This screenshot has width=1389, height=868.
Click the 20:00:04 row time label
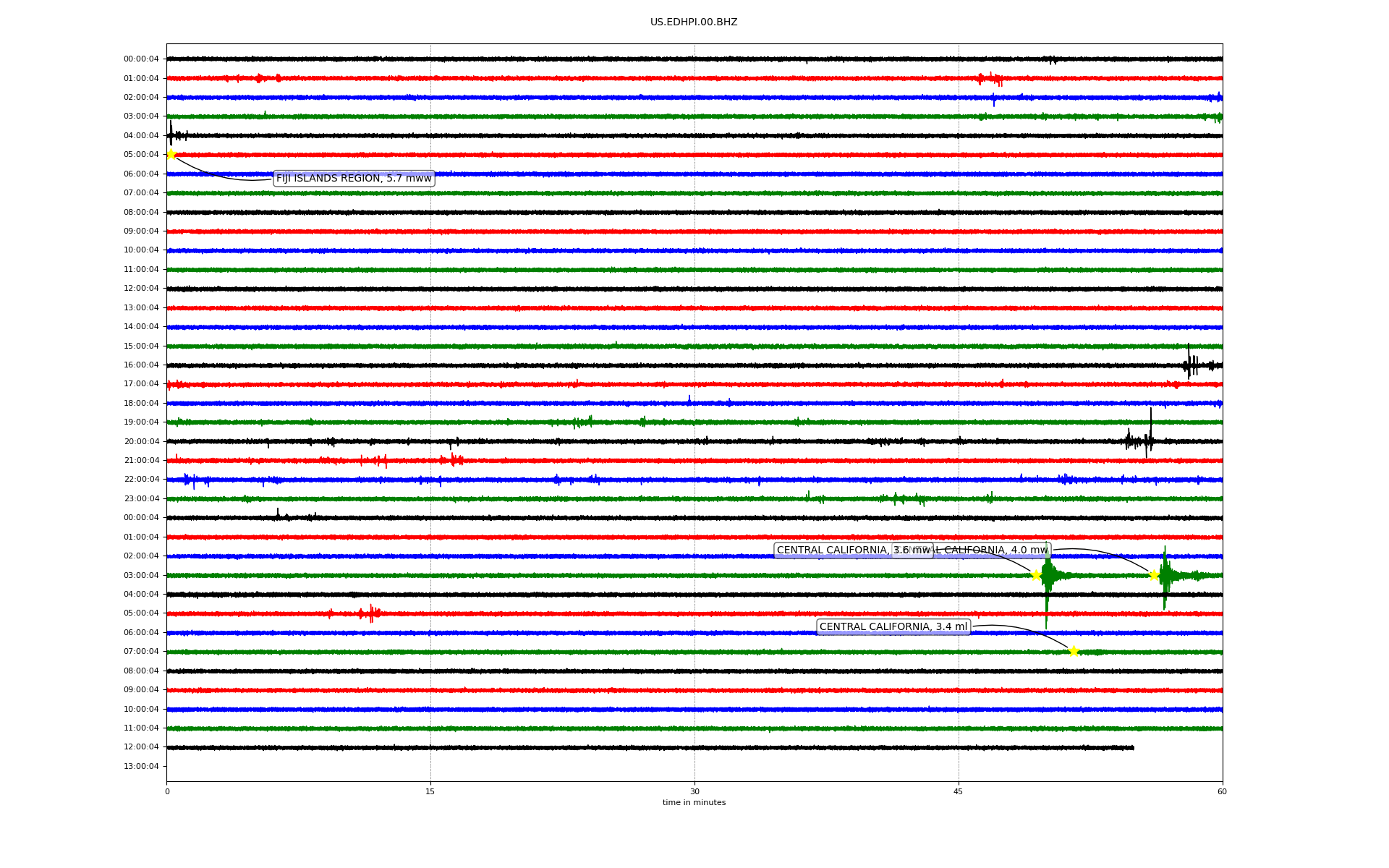pos(141,441)
